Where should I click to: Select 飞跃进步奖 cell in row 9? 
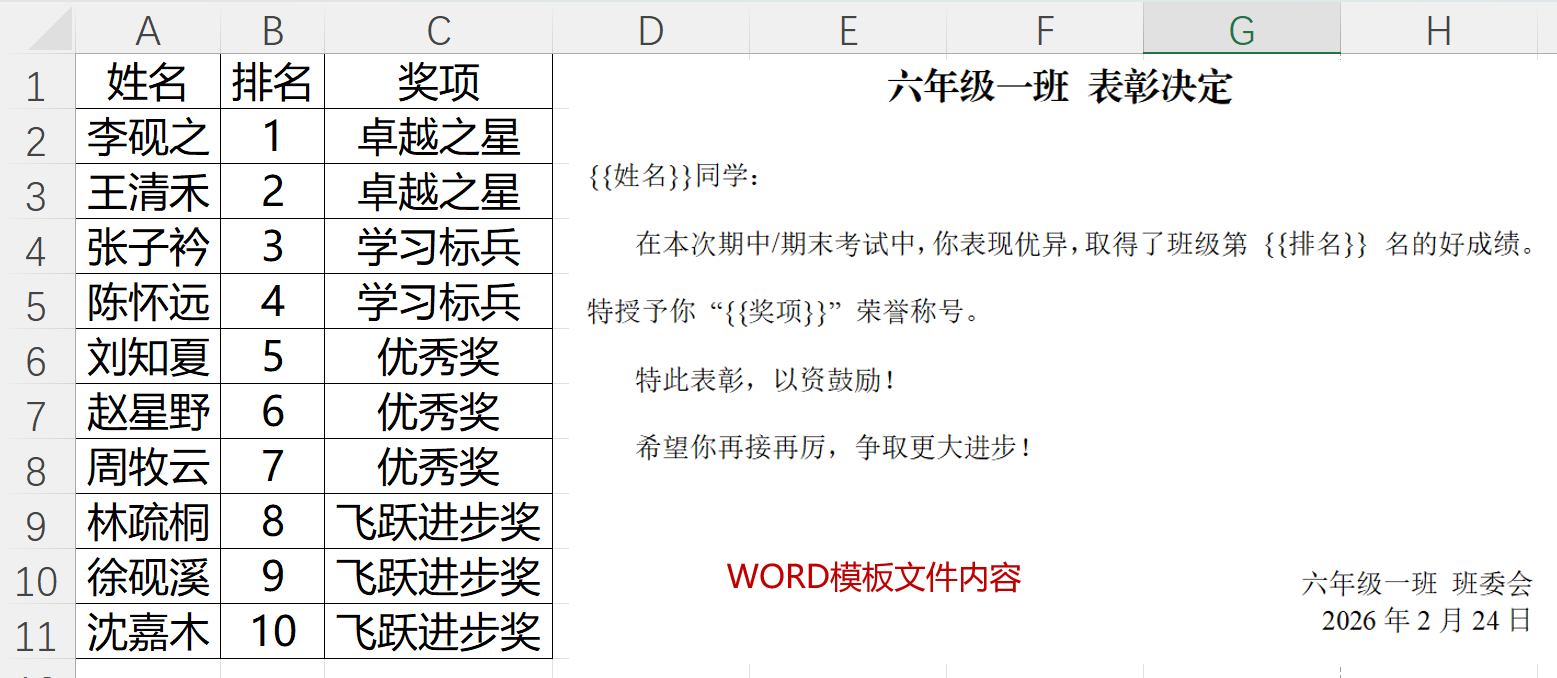[438, 522]
